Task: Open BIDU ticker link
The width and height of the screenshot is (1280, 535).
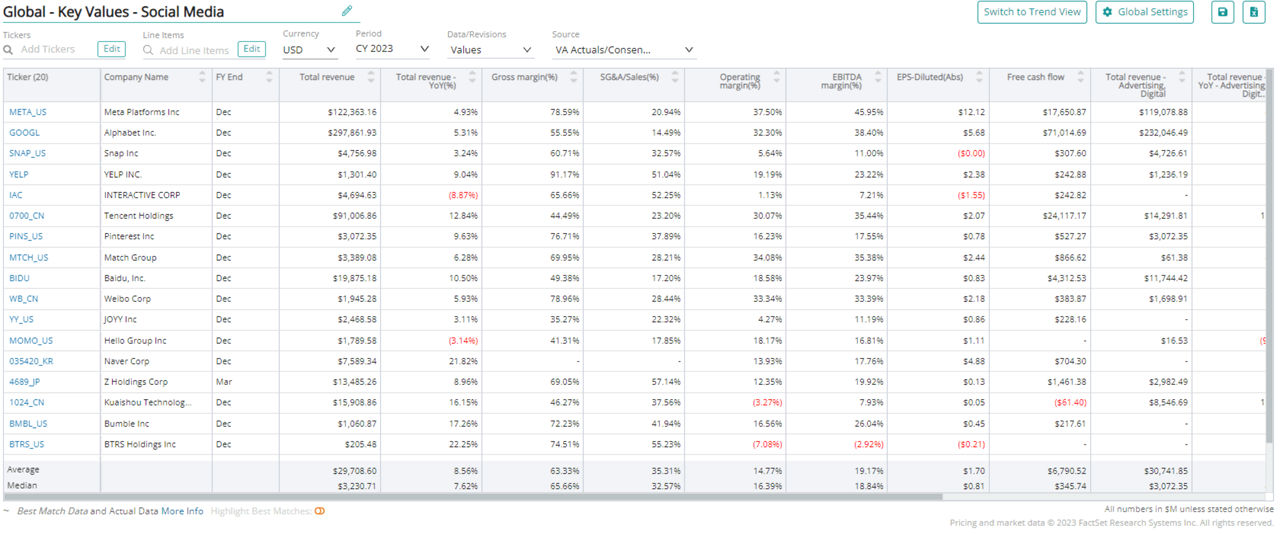Action: click(x=20, y=278)
